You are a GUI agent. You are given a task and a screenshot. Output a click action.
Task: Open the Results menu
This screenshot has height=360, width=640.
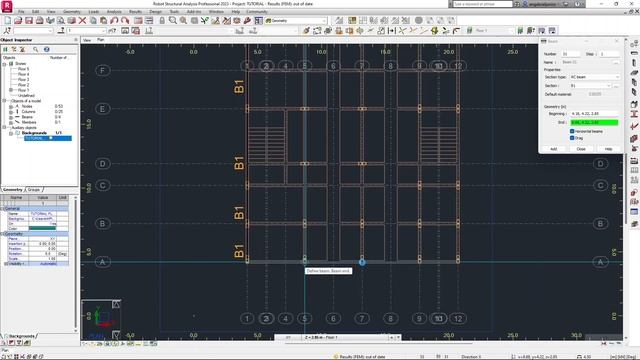(135, 12)
